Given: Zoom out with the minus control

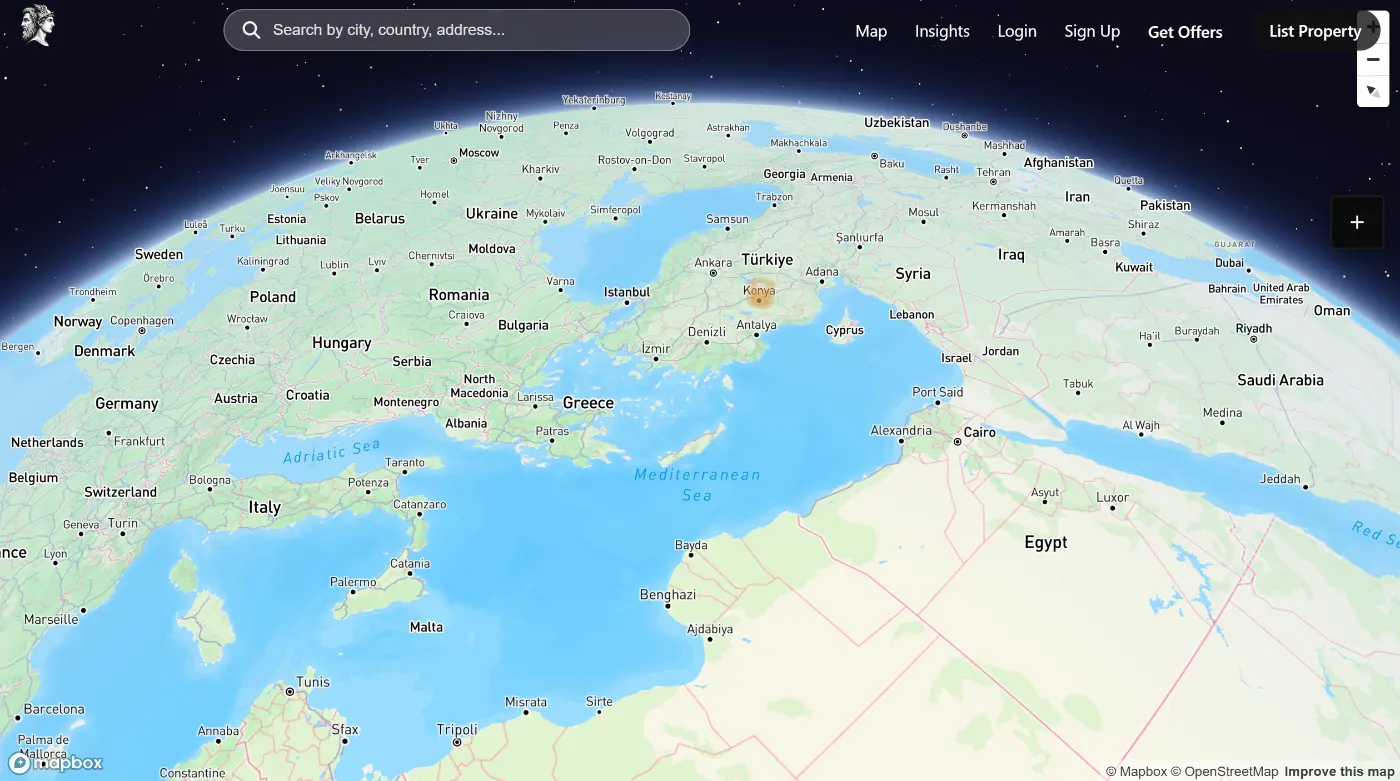Looking at the screenshot, I should (x=1373, y=59).
